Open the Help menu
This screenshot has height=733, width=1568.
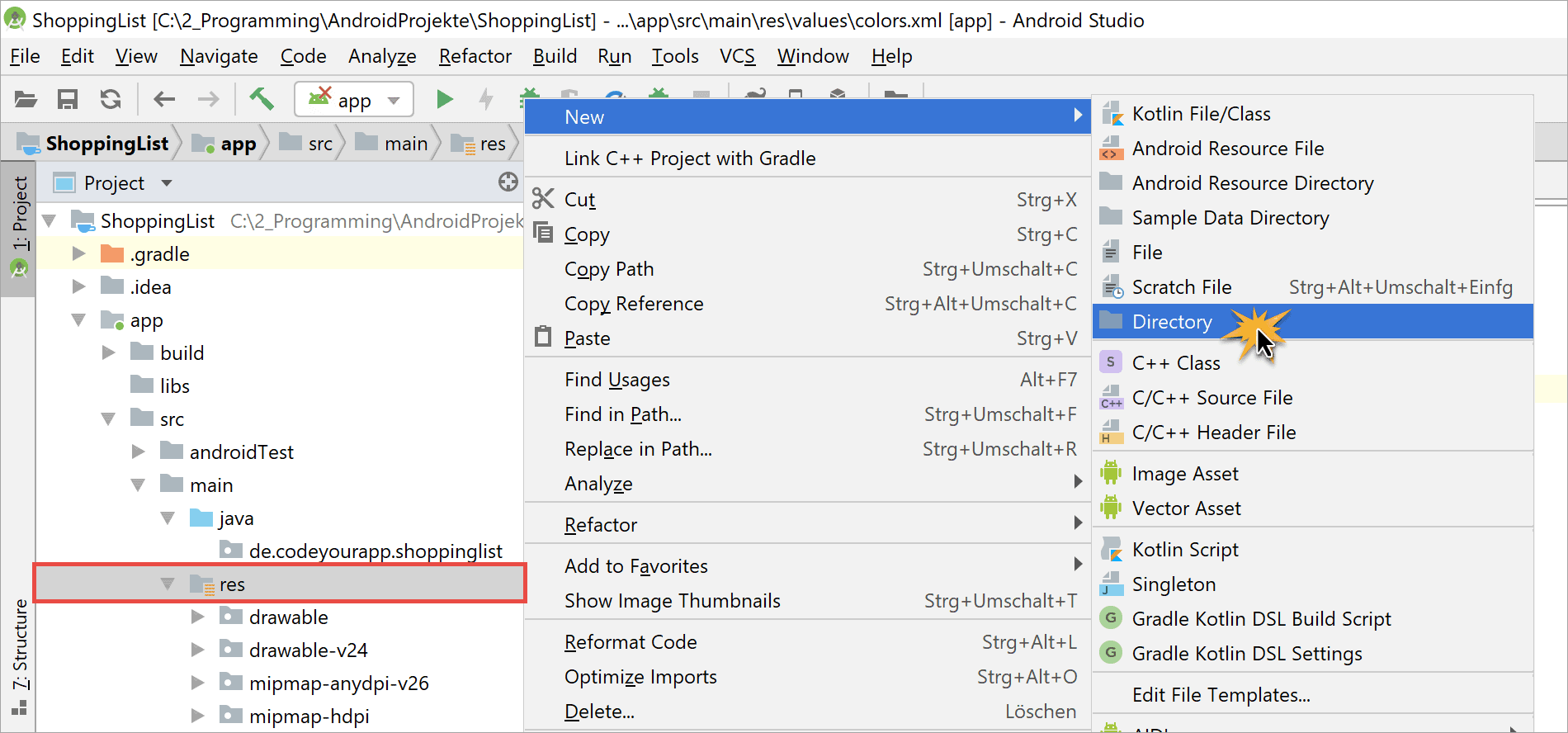(x=892, y=56)
